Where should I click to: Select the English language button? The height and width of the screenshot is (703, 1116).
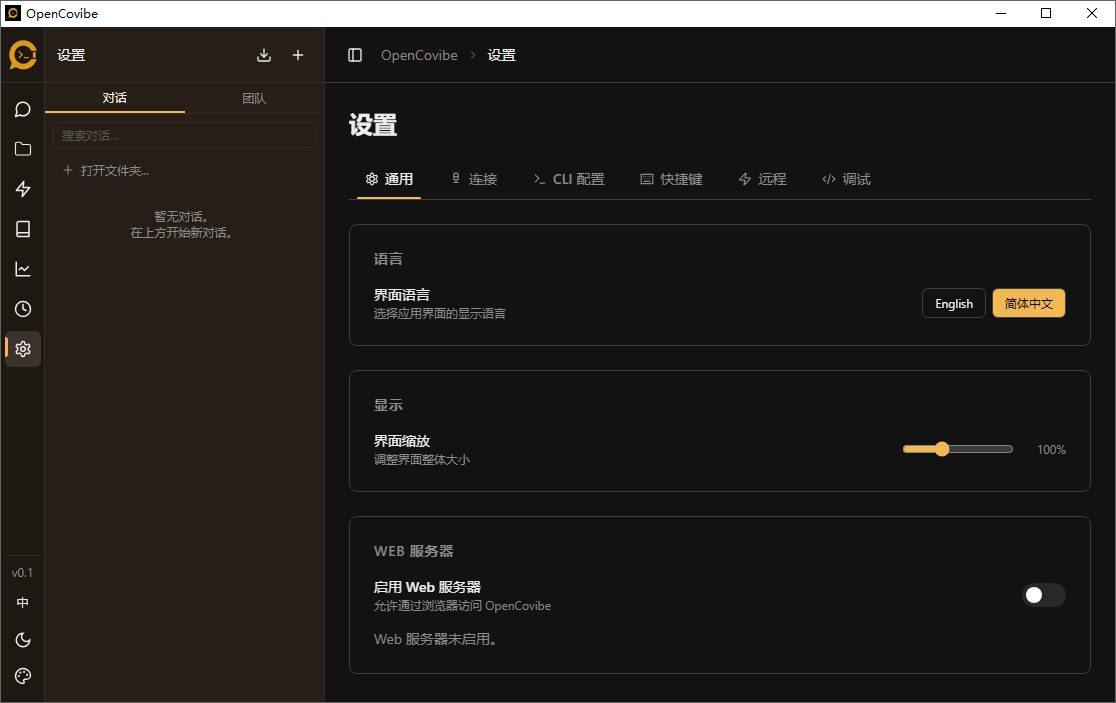click(953, 303)
